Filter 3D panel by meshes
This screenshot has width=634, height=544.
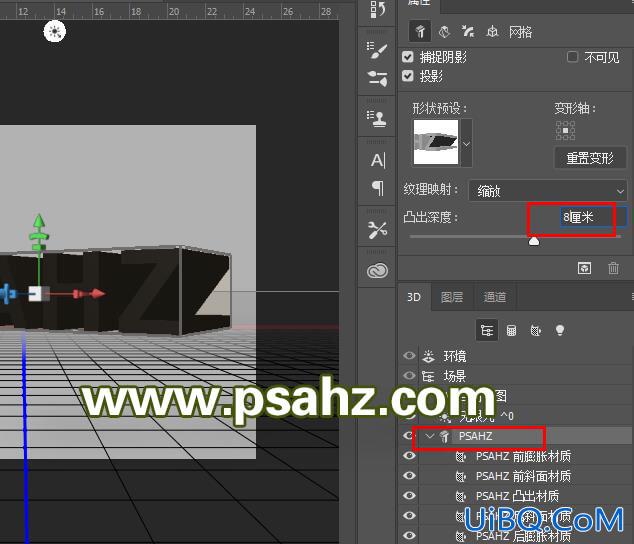click(511, 330)
